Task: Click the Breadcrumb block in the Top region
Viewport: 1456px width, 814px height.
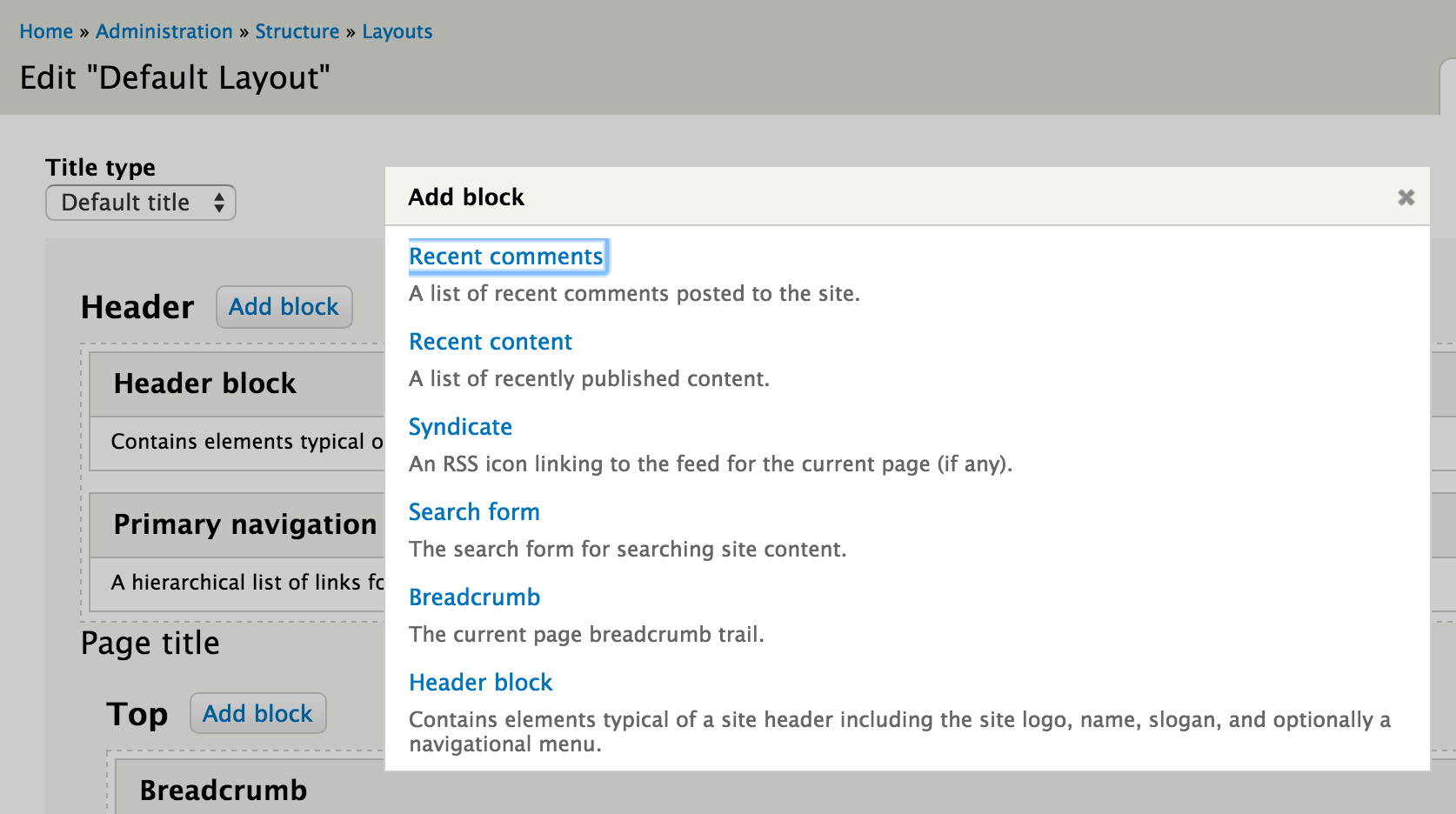Action: pos(224,790)
